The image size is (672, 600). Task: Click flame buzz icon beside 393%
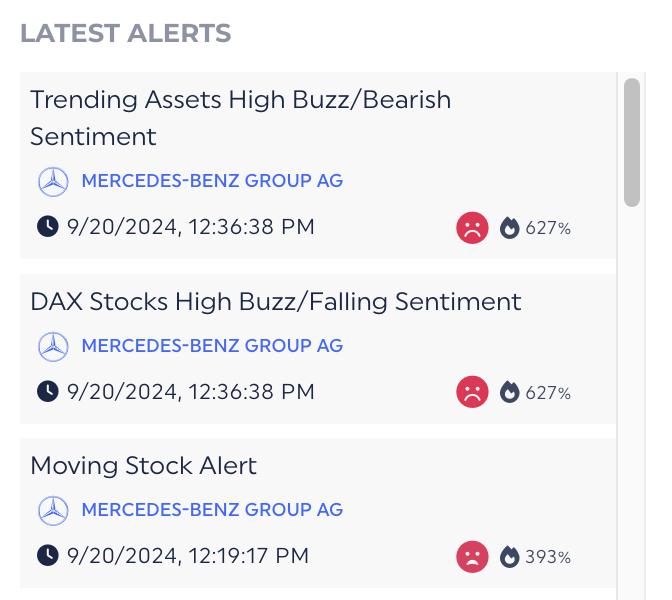[x=510, y=556]
